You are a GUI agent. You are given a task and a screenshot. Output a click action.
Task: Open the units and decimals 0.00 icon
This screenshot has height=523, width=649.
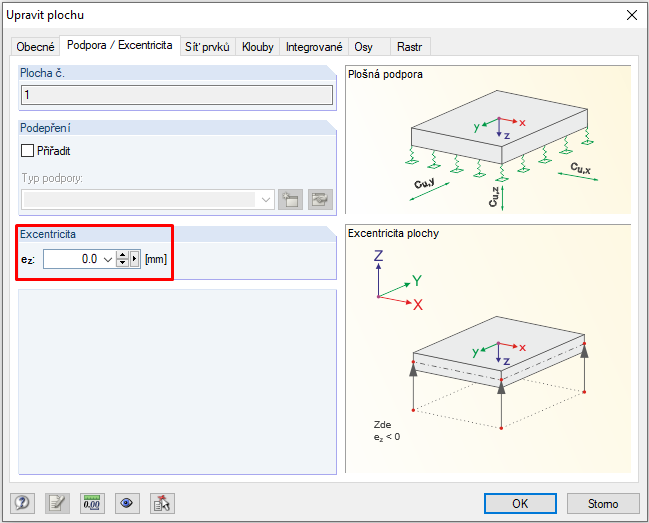(x=92, y=503)
